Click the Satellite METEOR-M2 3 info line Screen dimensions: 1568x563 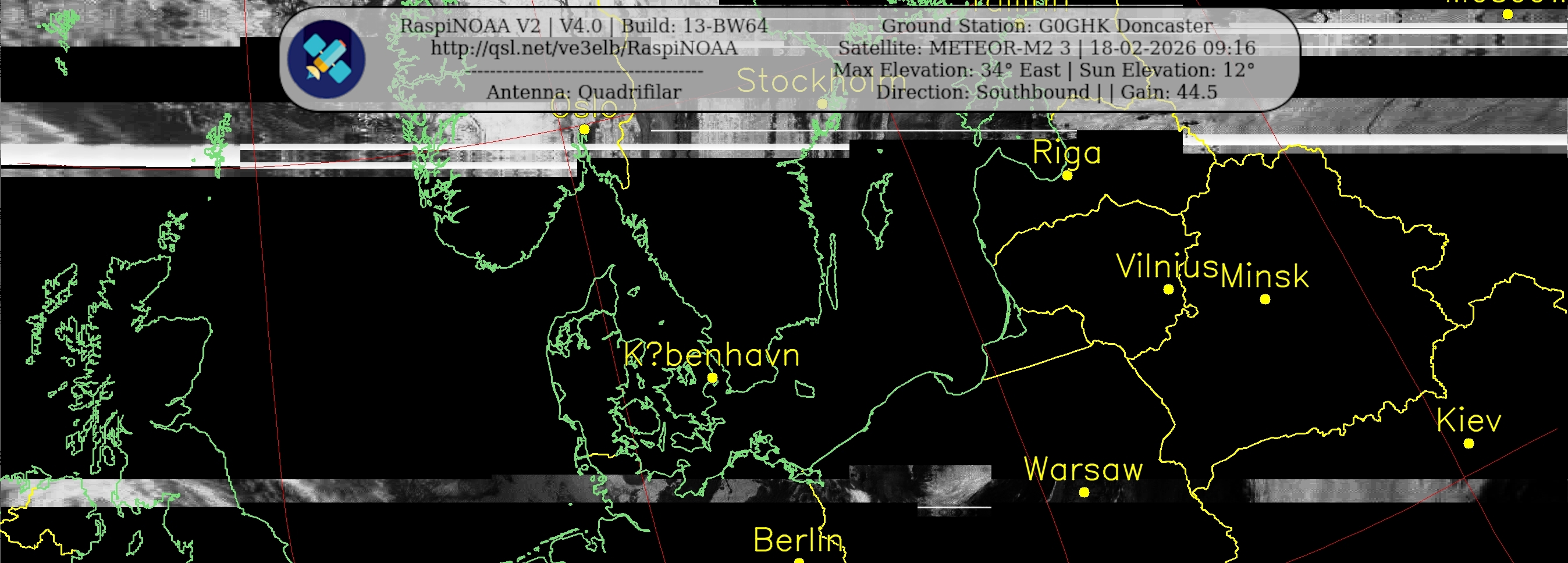(x=1047, y=48)
